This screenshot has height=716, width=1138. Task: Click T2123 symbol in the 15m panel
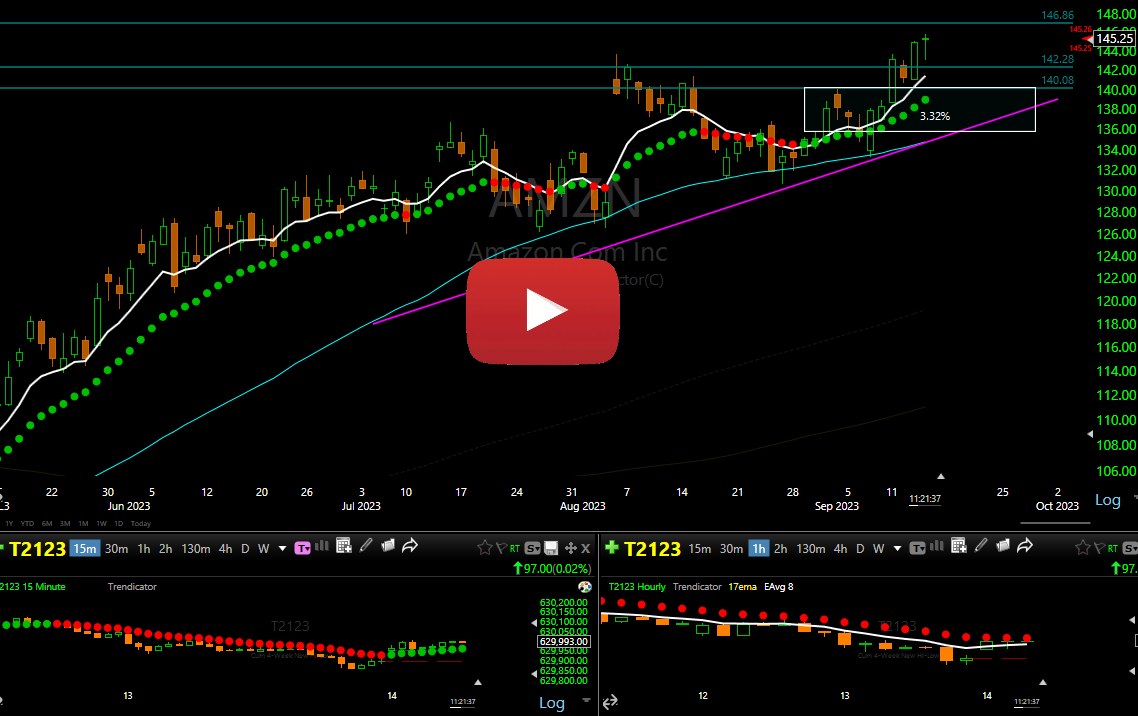(37, 549)
